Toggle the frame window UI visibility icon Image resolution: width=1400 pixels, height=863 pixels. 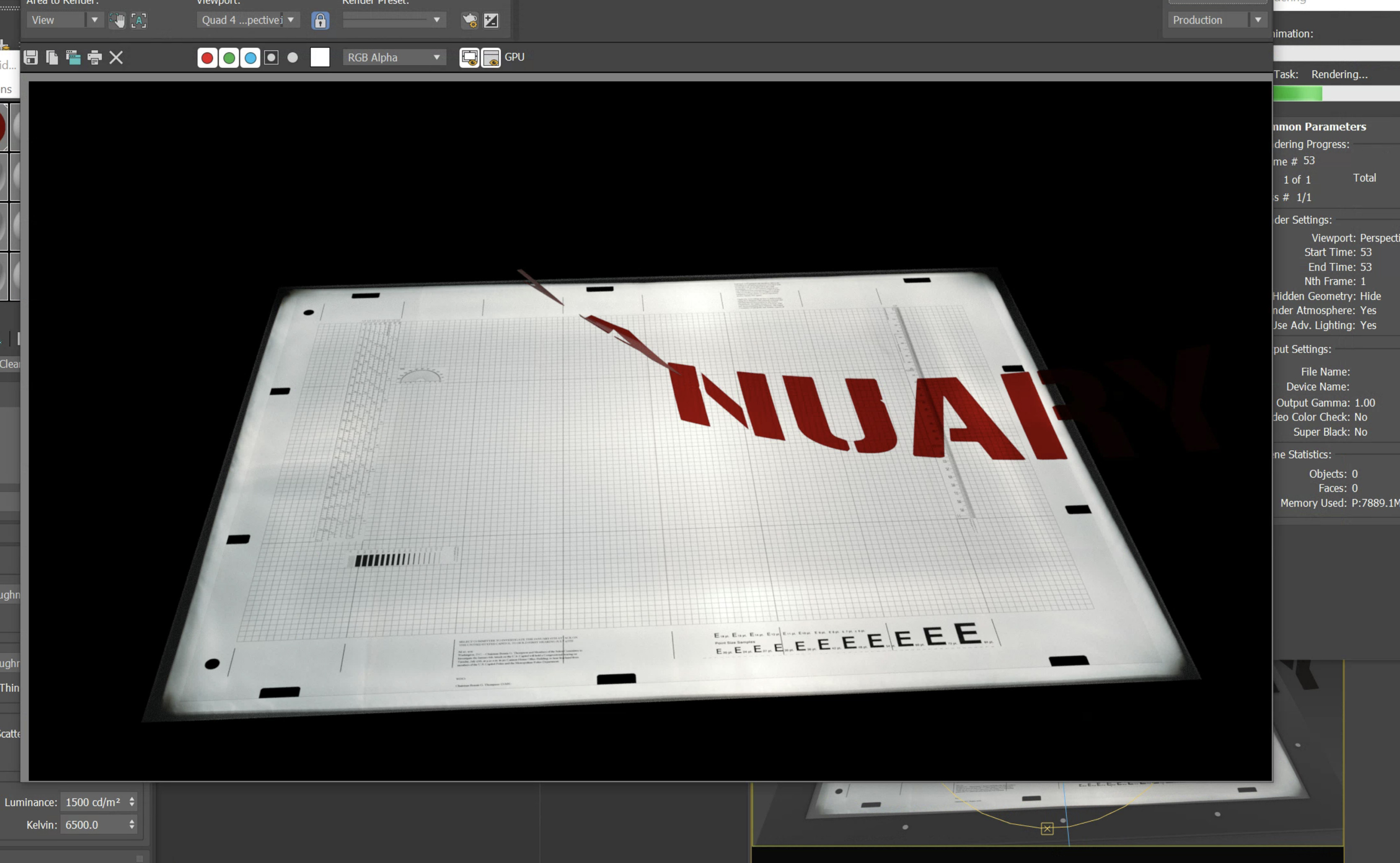pos(491,57)
